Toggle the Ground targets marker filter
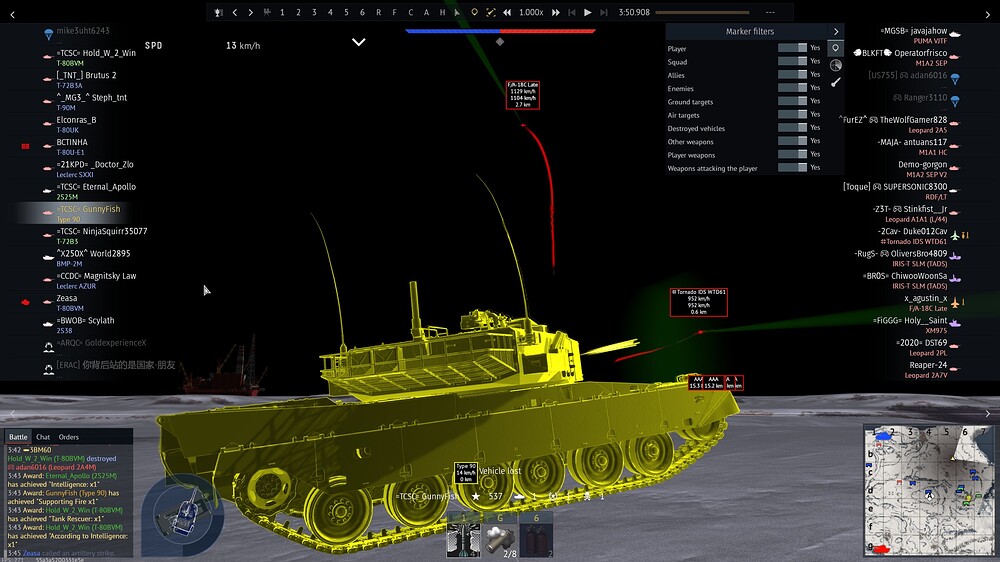This screenshot has width=1000, height=562. [x=792, y=101]
